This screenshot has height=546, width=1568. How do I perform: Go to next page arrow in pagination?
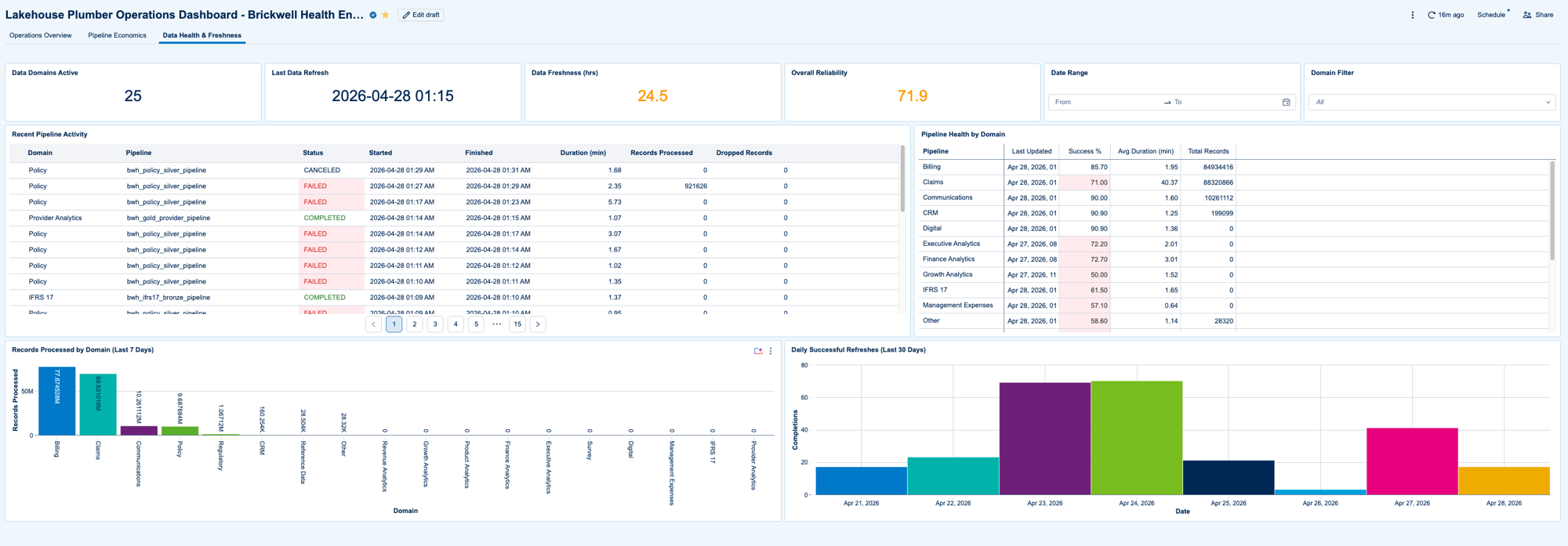[x=538, y=324]
